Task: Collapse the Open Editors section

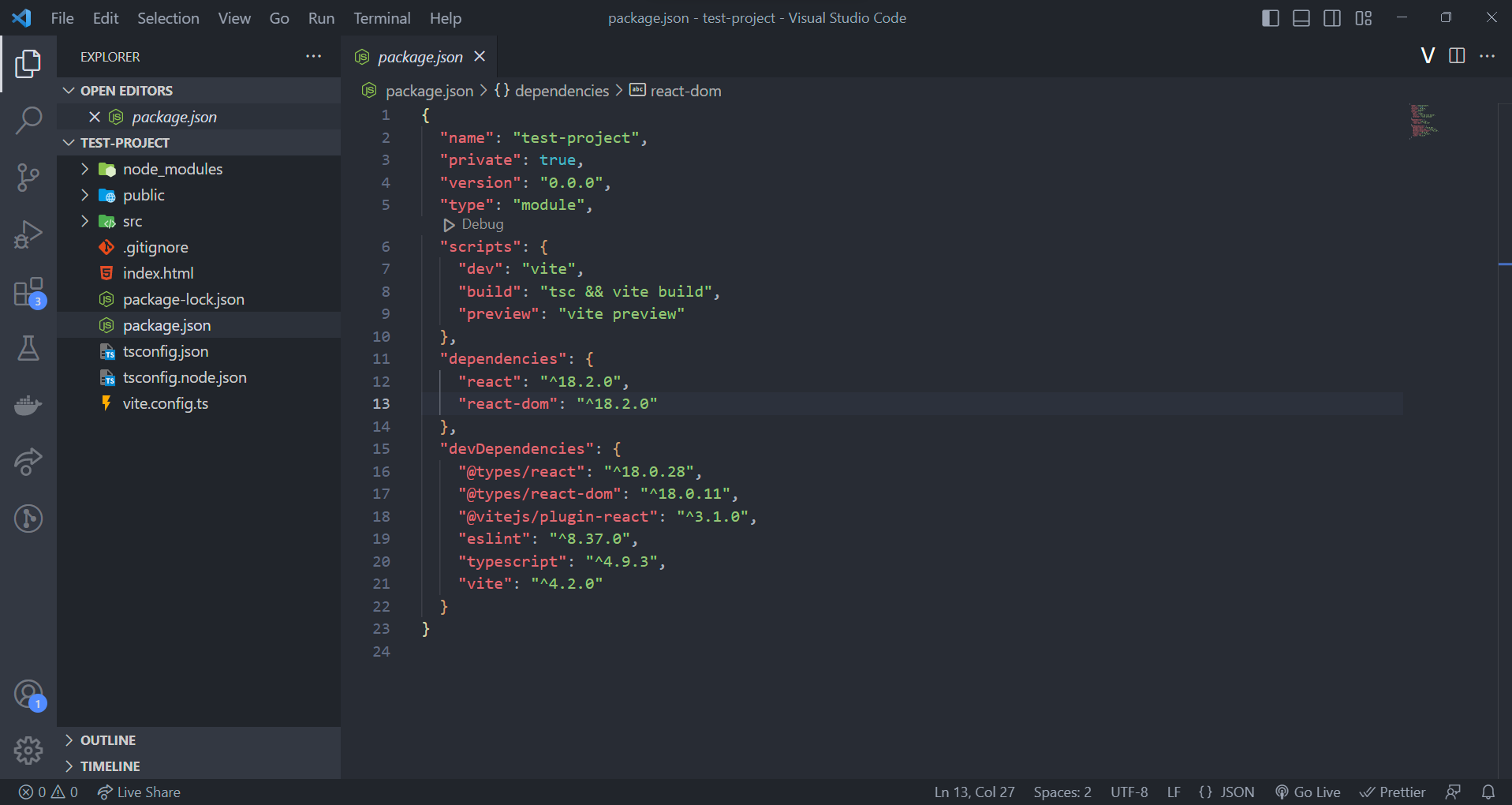Action: (x=199, y=91)
